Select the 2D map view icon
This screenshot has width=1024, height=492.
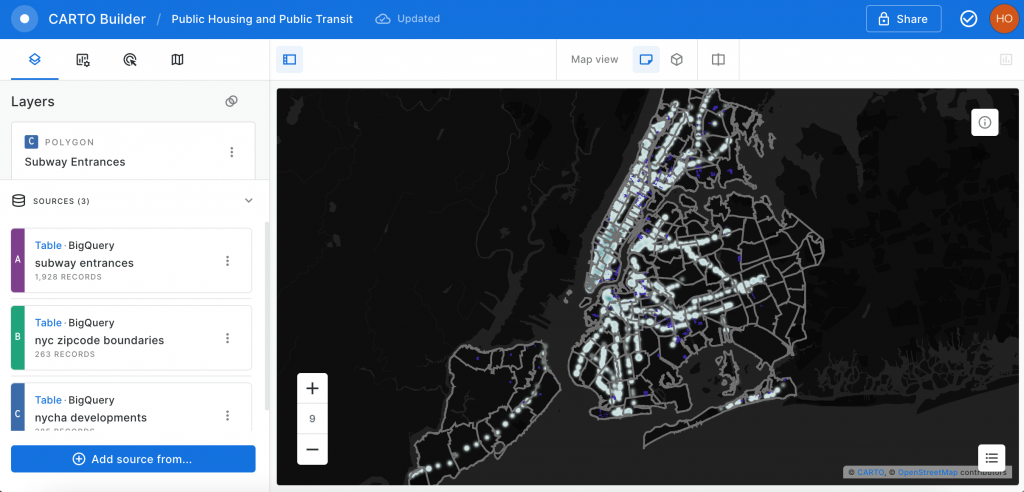[x=646, y=59]
